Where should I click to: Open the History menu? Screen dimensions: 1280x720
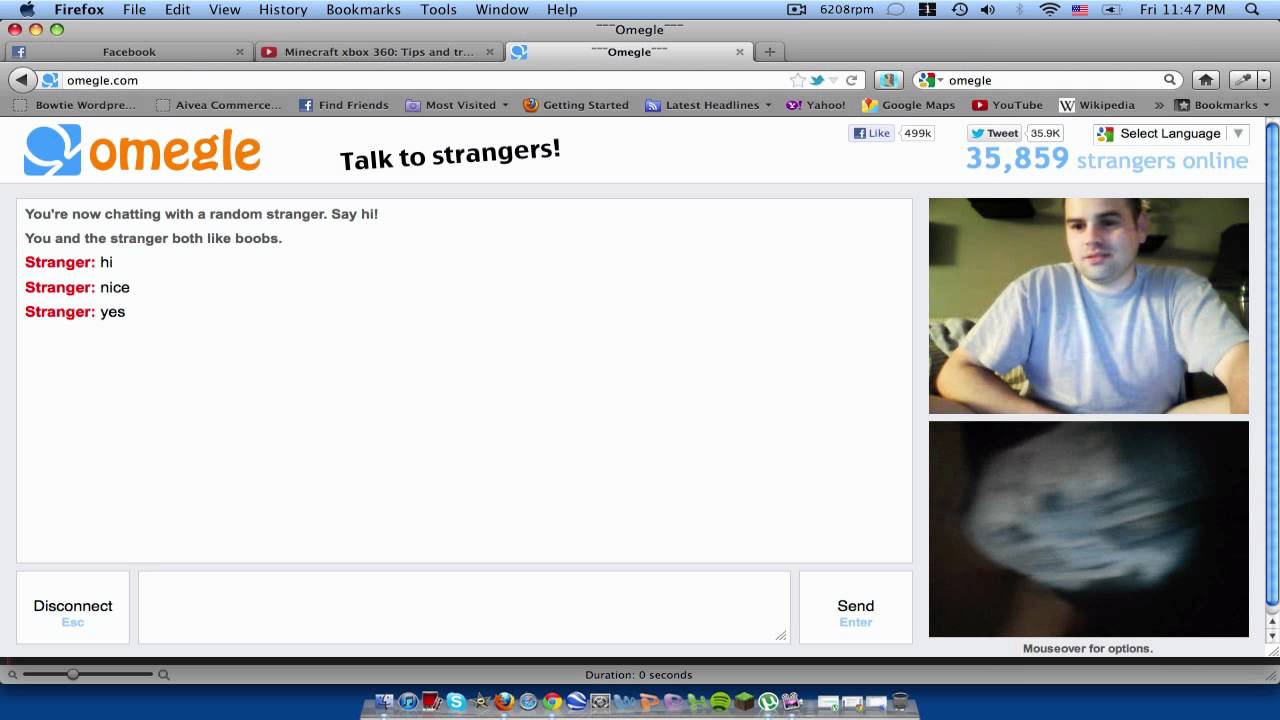click(x=283, y=10)
